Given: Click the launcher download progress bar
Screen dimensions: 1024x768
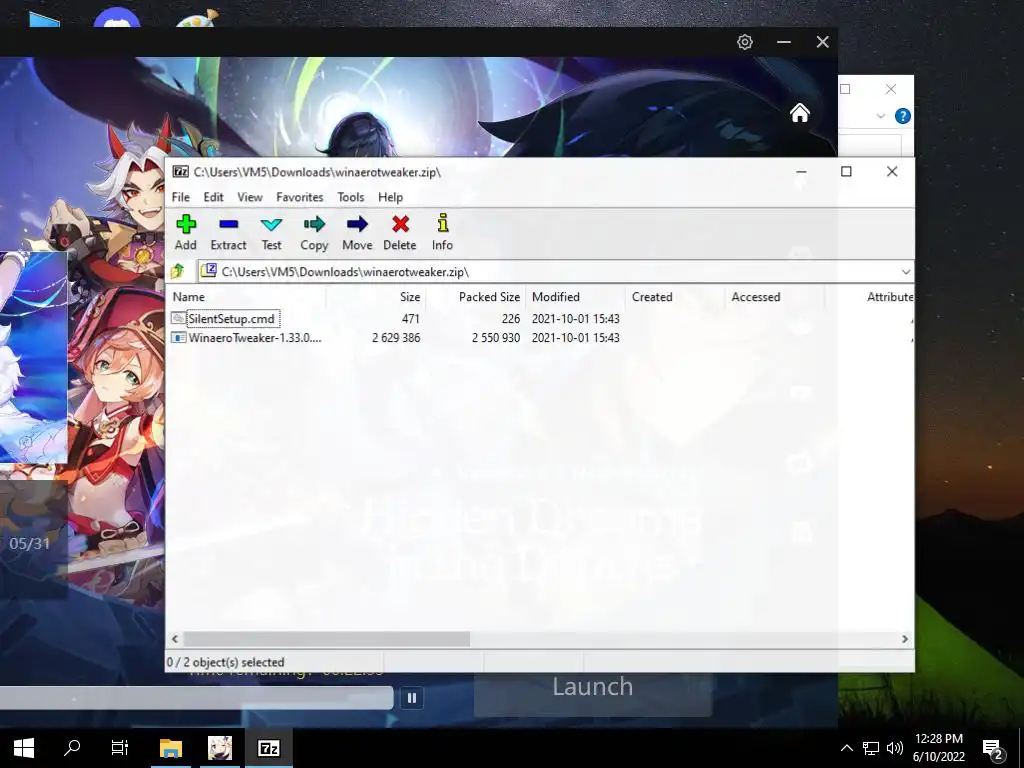Looking at the screenshot, I should [196, 697].
